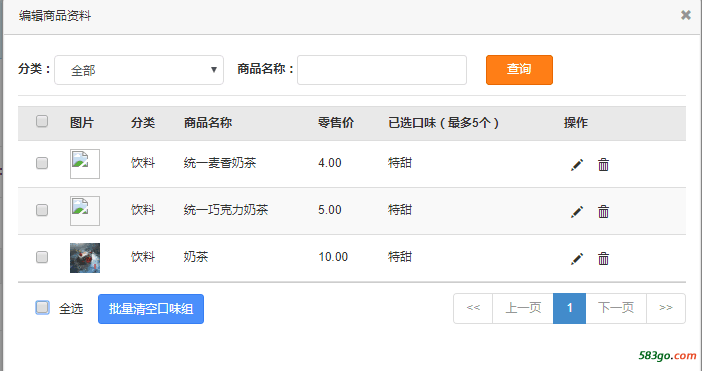Edit the 统一巧克力奶茶 row with pencil icon
Viewport: 702px width, 371px height.
(x=577, y=212)
